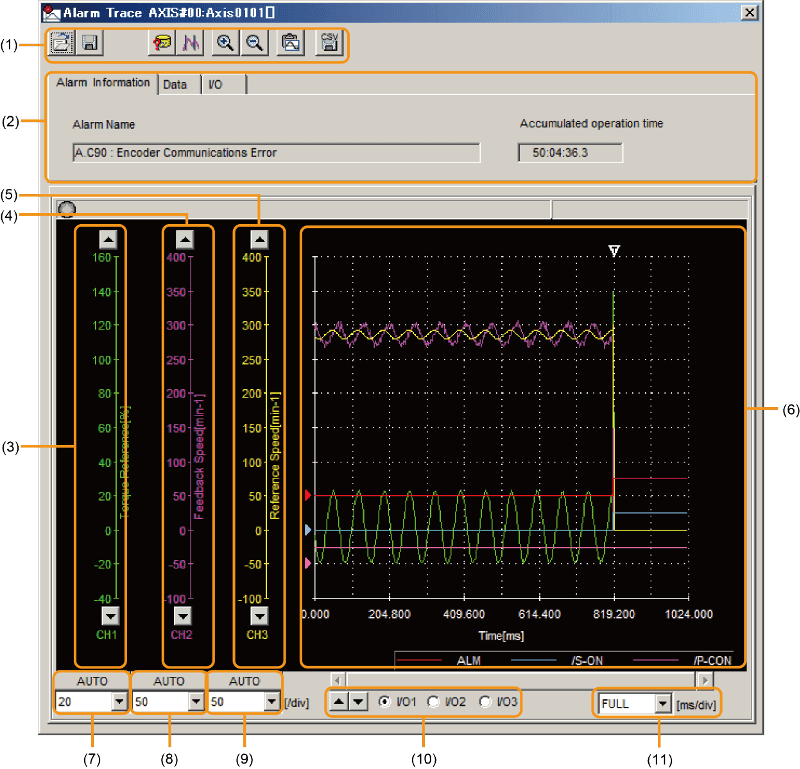The width and height of the screenshot is (800, 769).
Task: Click the open file toolbar icon
Action: [61, 44]
